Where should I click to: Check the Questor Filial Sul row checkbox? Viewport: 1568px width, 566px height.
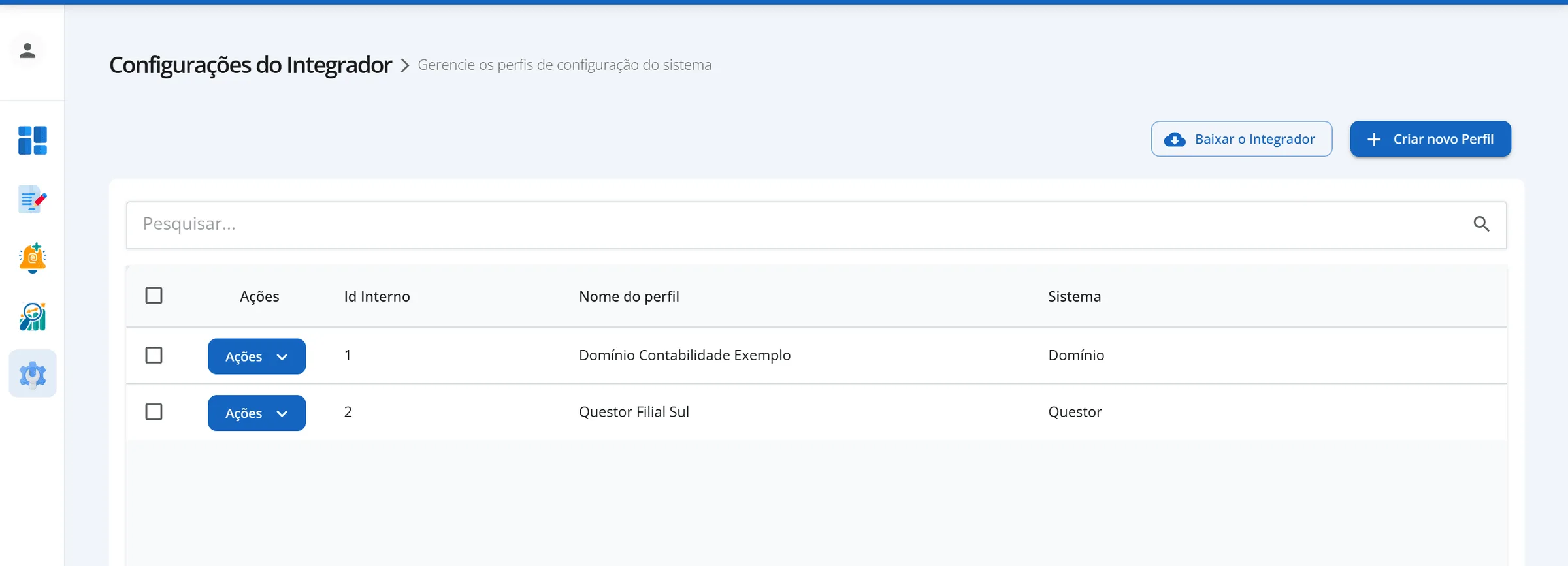tap(154, 412)
